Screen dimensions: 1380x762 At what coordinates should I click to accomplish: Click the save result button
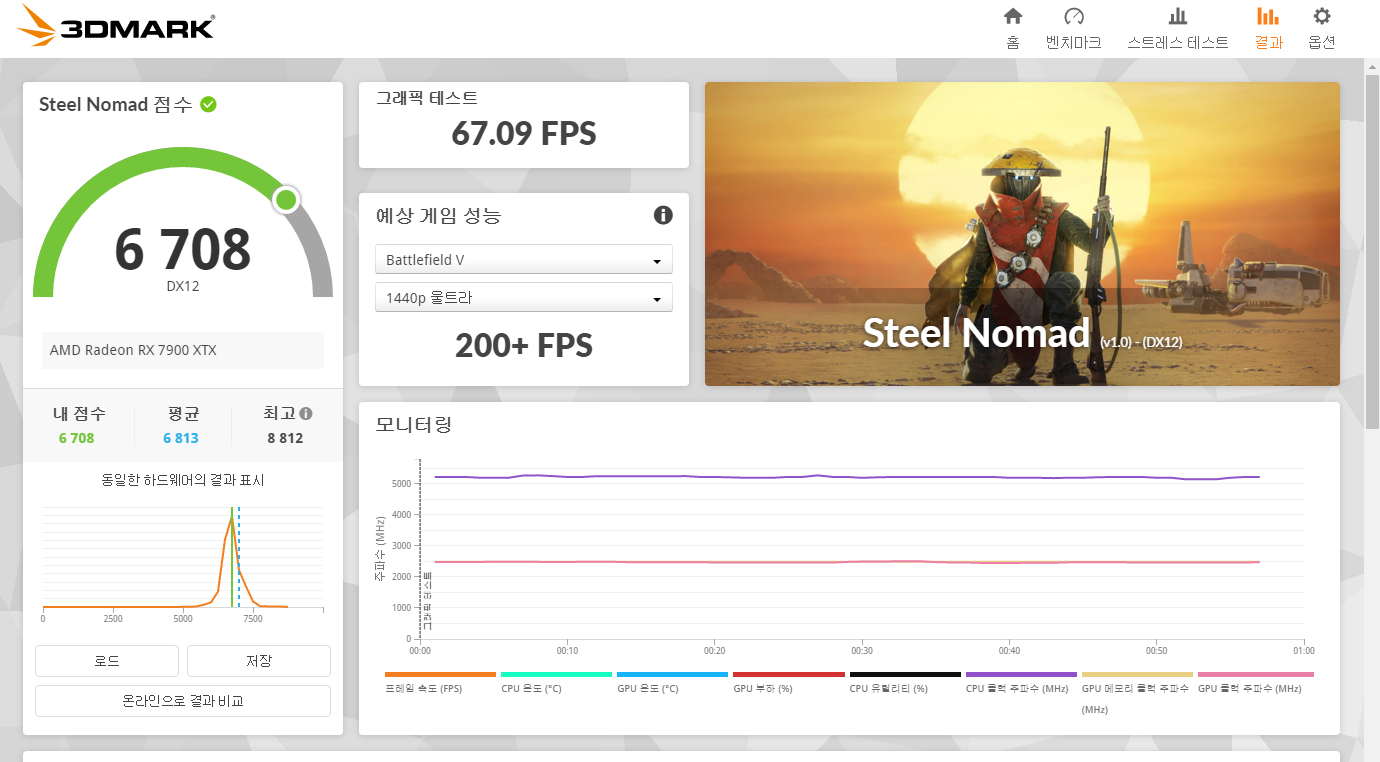click(x=258, y=661)
